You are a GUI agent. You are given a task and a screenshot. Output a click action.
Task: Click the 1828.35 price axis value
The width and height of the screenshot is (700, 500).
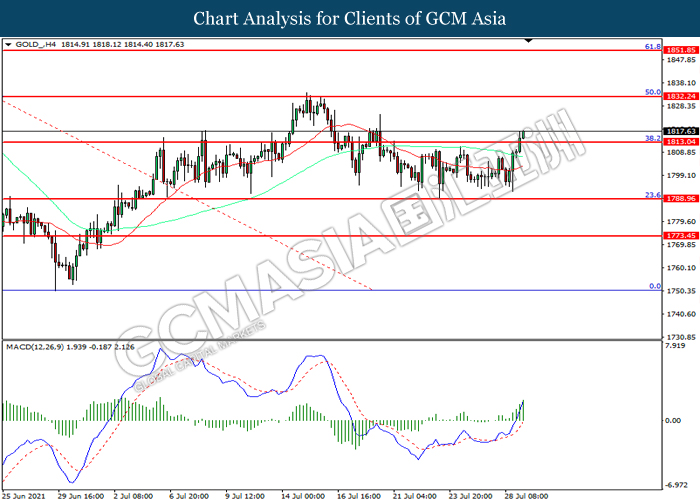click(x=681, y=106)
